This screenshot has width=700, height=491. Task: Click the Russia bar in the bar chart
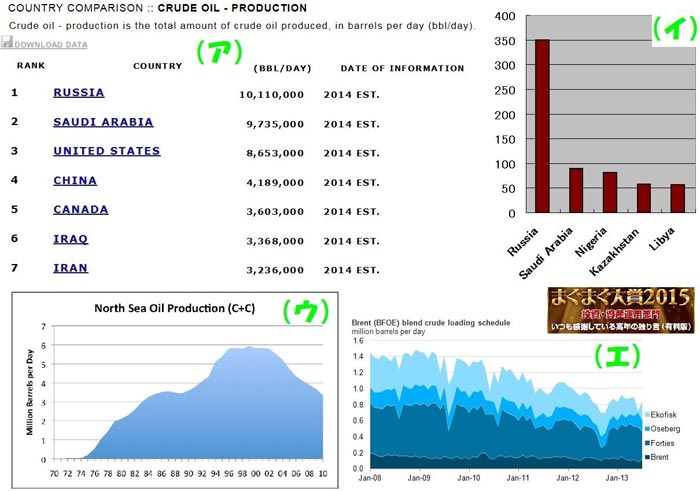[542, 126]
